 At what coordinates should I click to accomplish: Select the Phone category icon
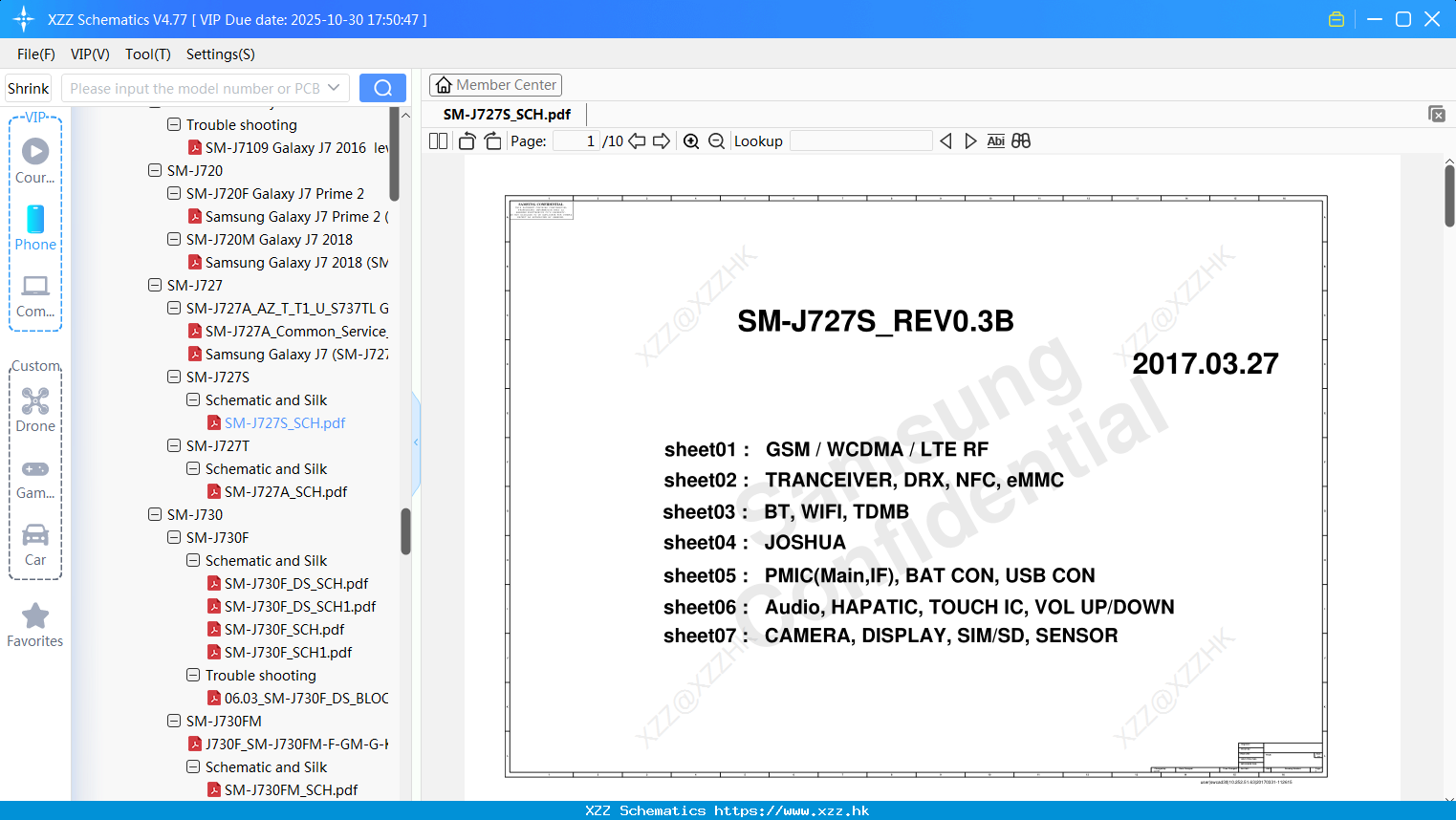click(35, 227)
